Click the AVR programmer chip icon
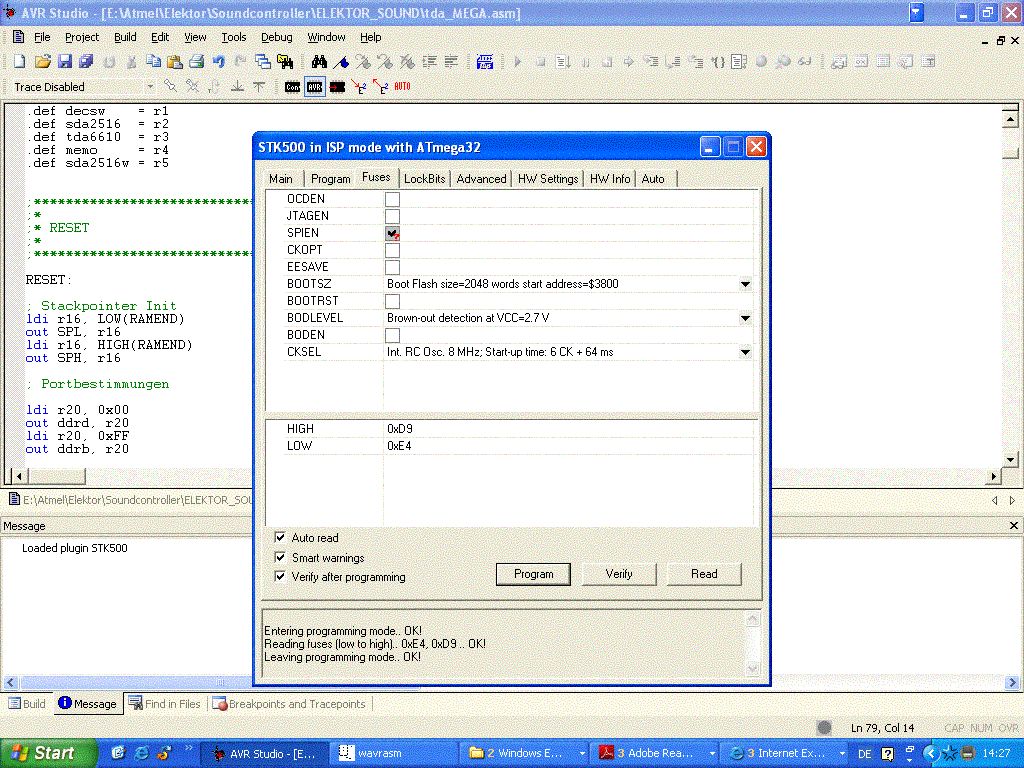 pyautogui.click(x=315, y=87)
